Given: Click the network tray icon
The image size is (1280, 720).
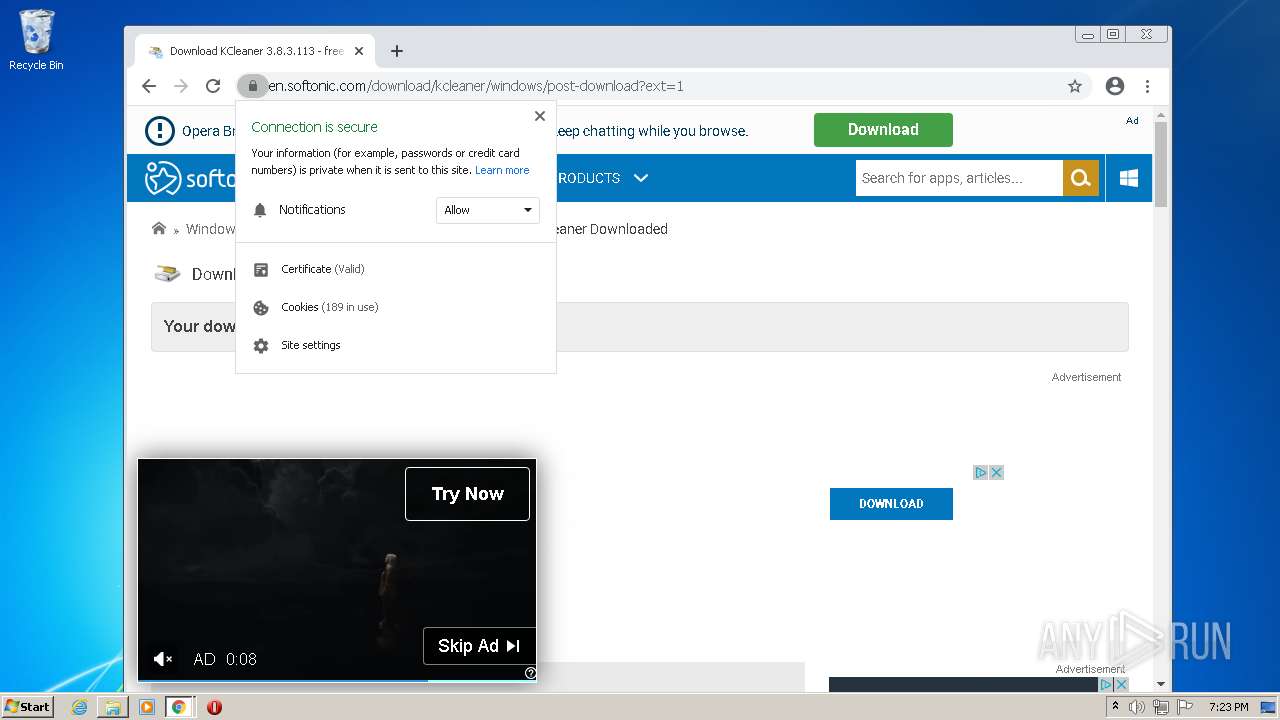Looking at the screenshot, I should point(1161,707).
